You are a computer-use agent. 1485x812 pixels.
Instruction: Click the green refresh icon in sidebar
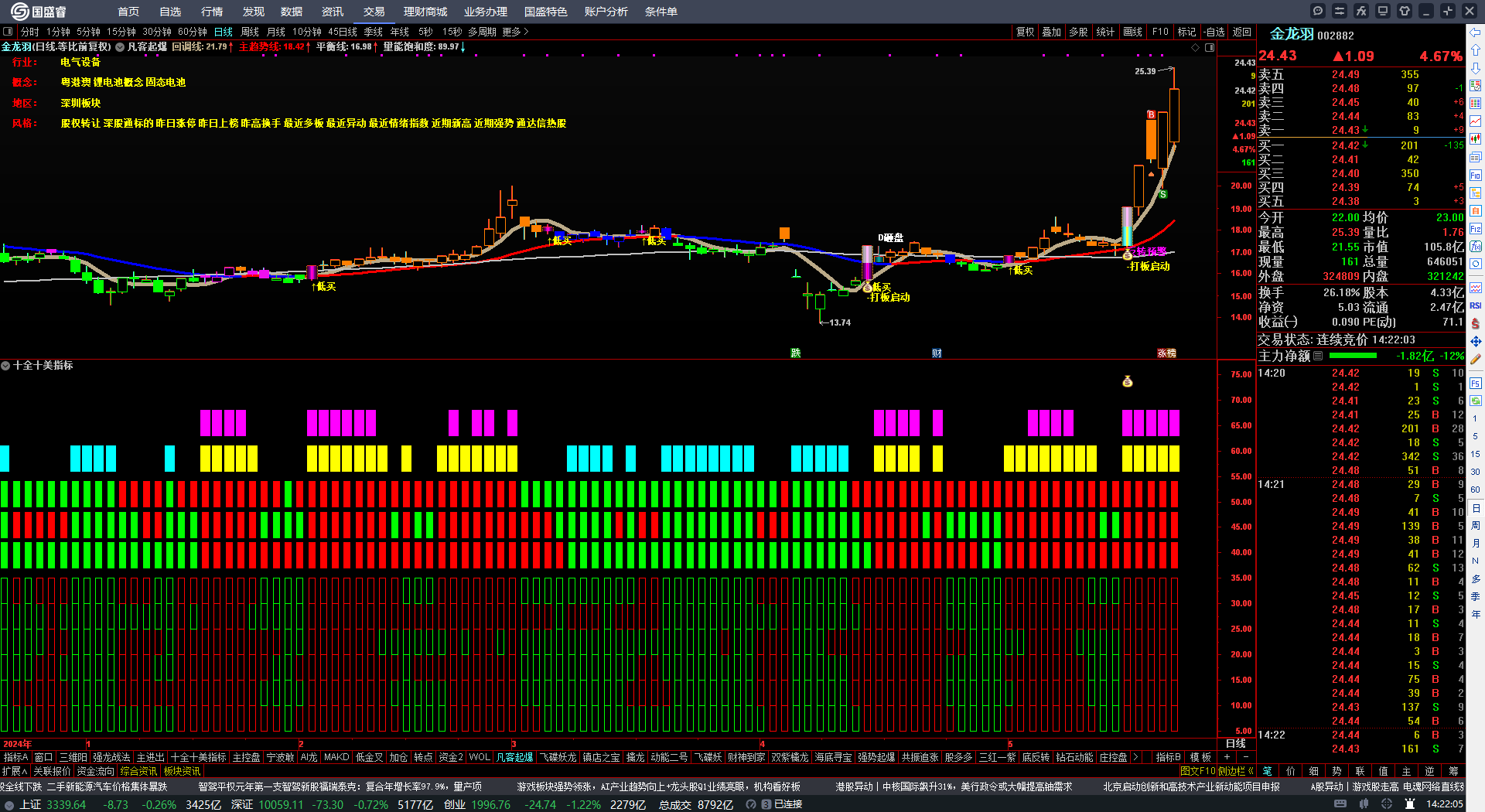tap(1476, 401)
